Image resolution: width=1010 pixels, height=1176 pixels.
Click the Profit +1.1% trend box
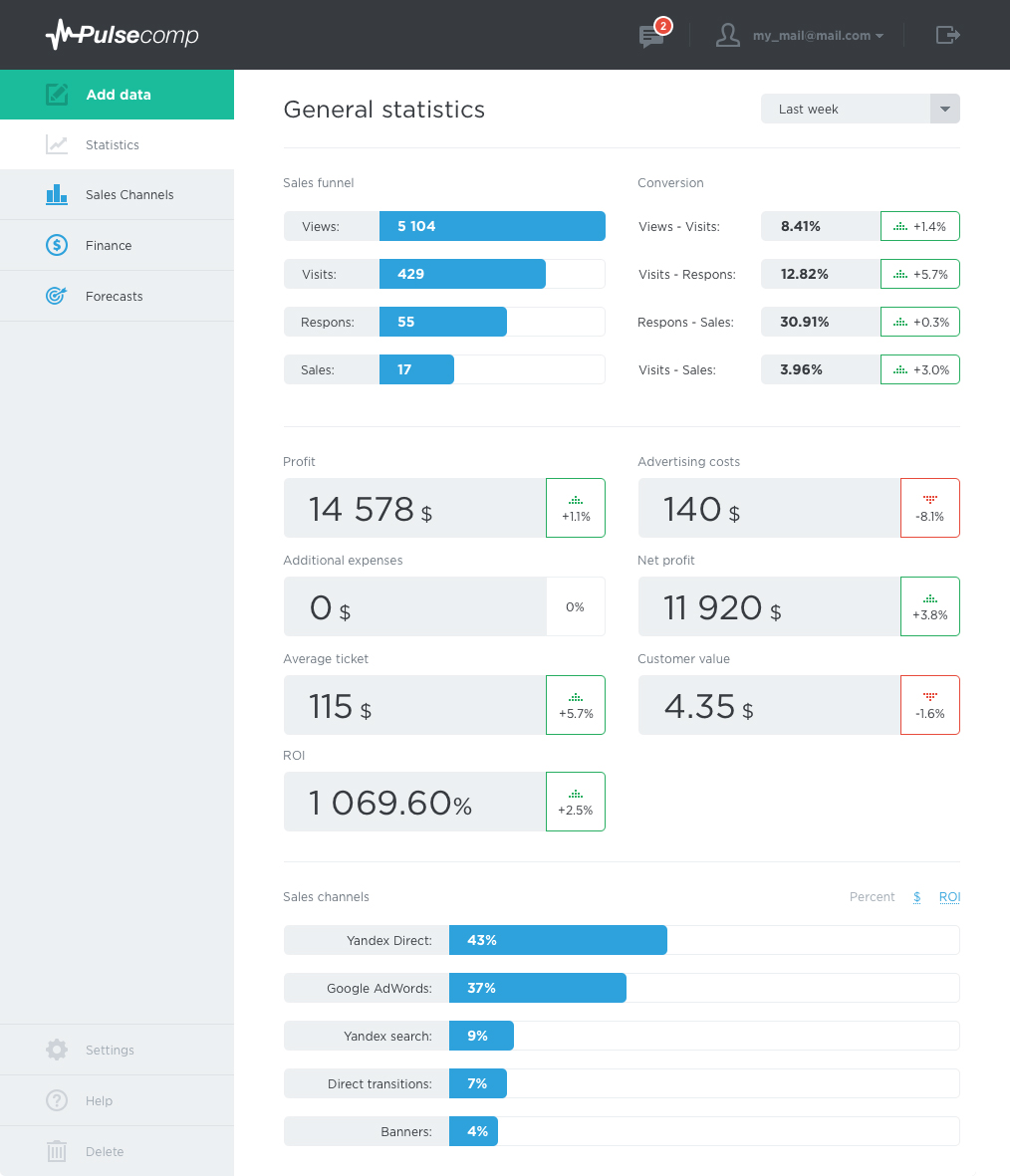(x=576, y=508)
